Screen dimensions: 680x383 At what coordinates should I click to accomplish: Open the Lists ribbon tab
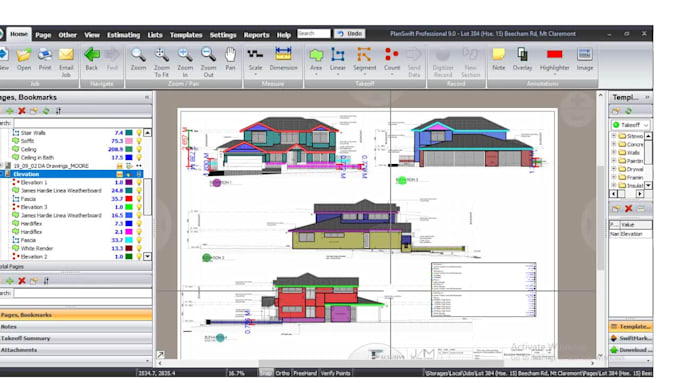[155, 35]
